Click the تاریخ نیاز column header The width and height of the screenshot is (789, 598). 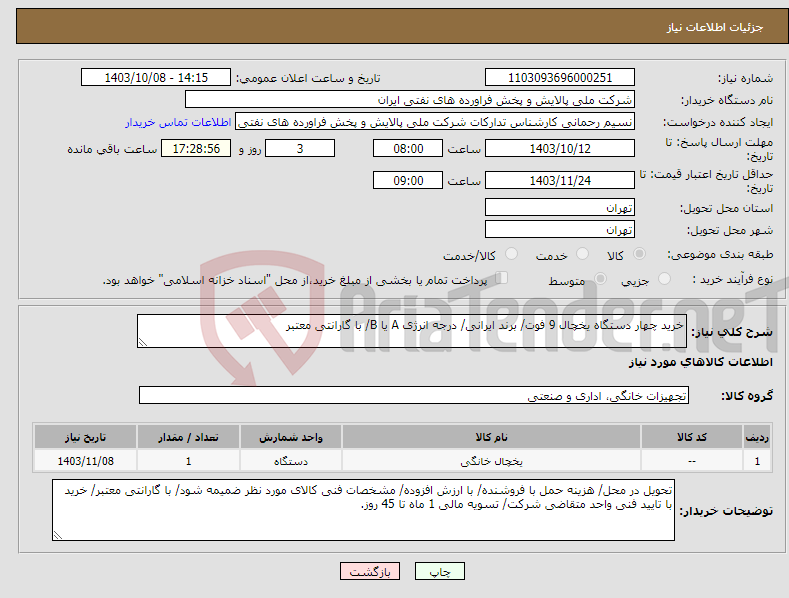pyautogui.click(x=86, y=437)
